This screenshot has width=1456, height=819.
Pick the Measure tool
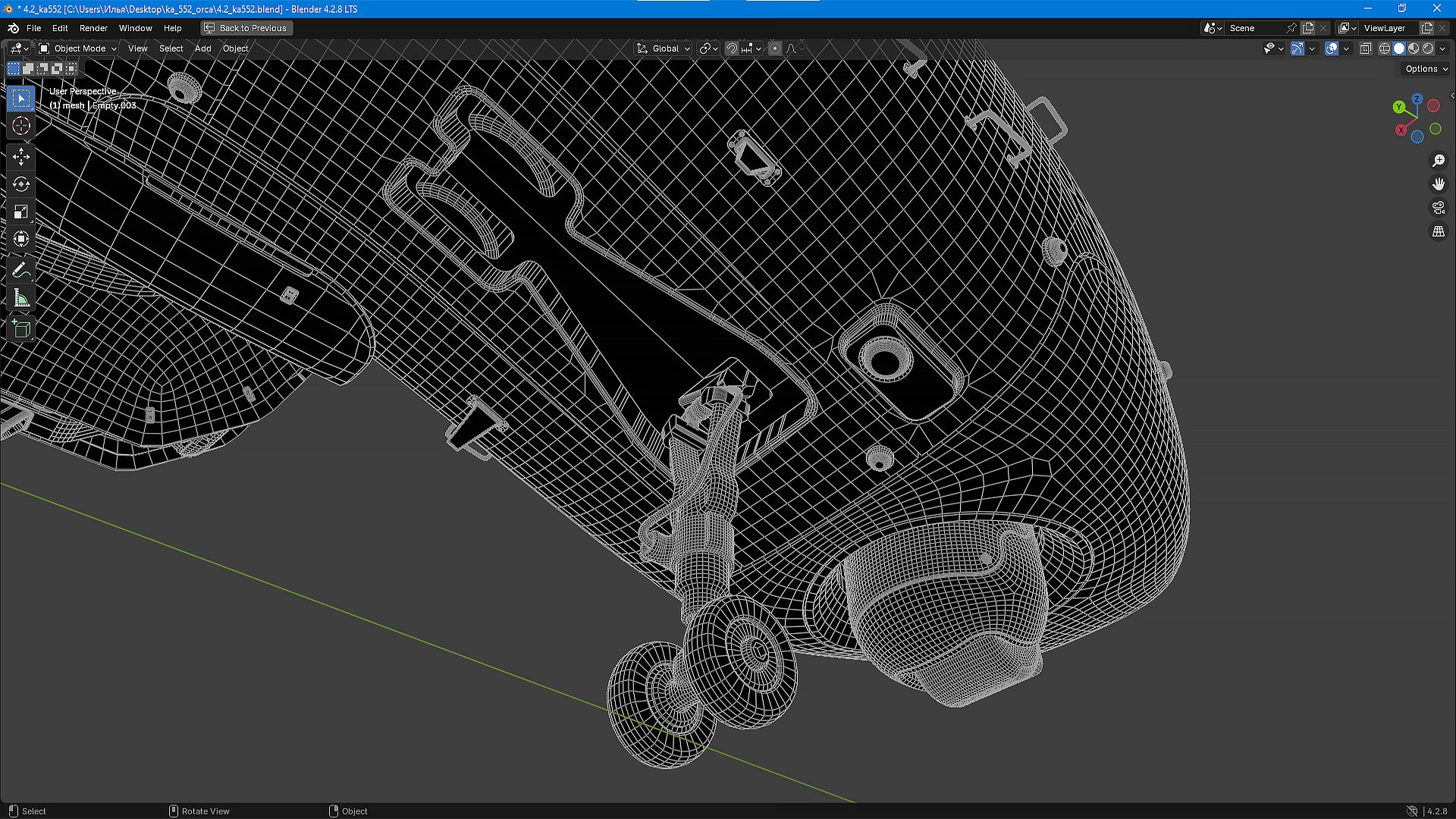[x=20, y=299]
